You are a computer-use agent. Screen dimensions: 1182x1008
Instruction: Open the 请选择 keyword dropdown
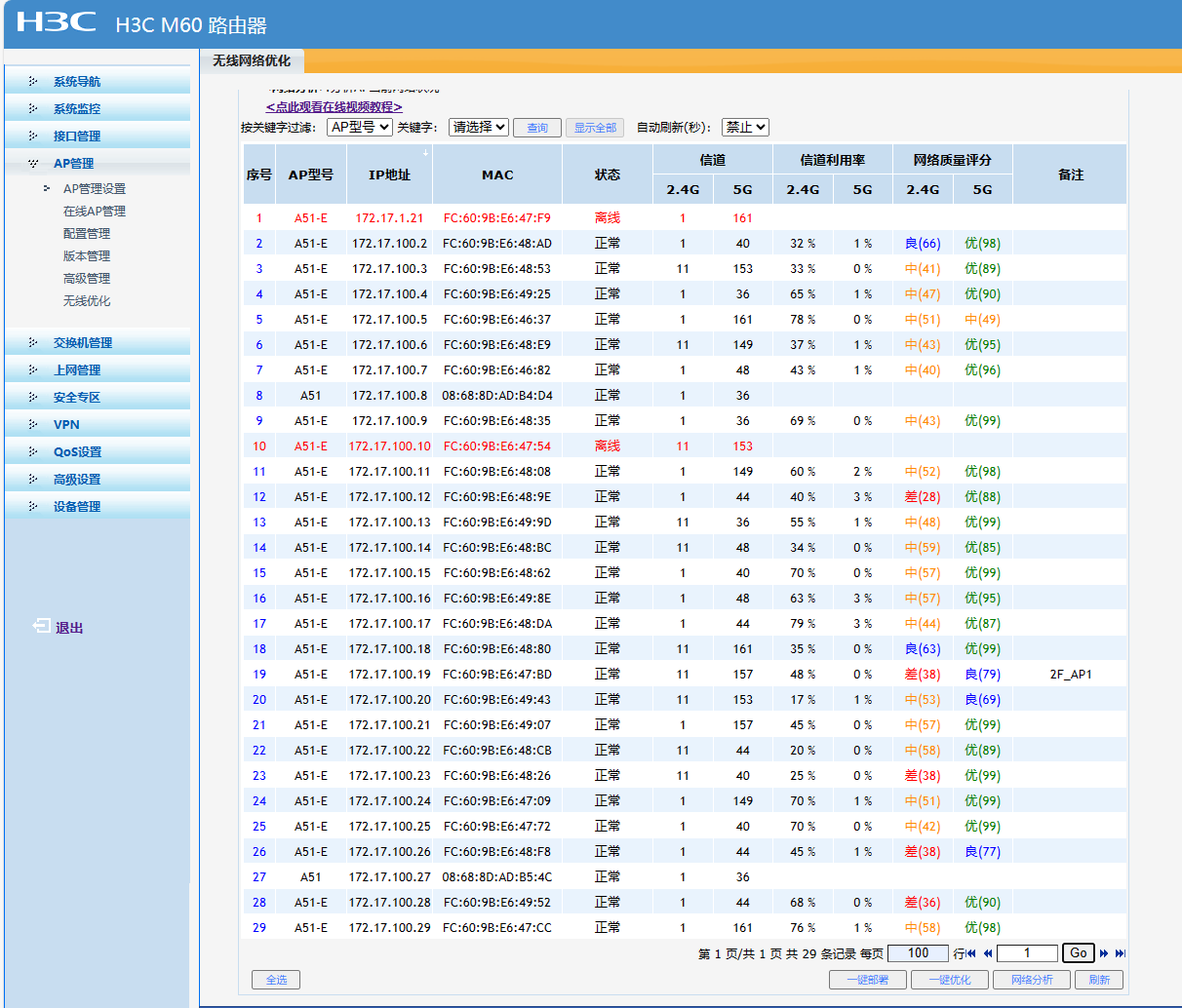click(x=478, y=127)
